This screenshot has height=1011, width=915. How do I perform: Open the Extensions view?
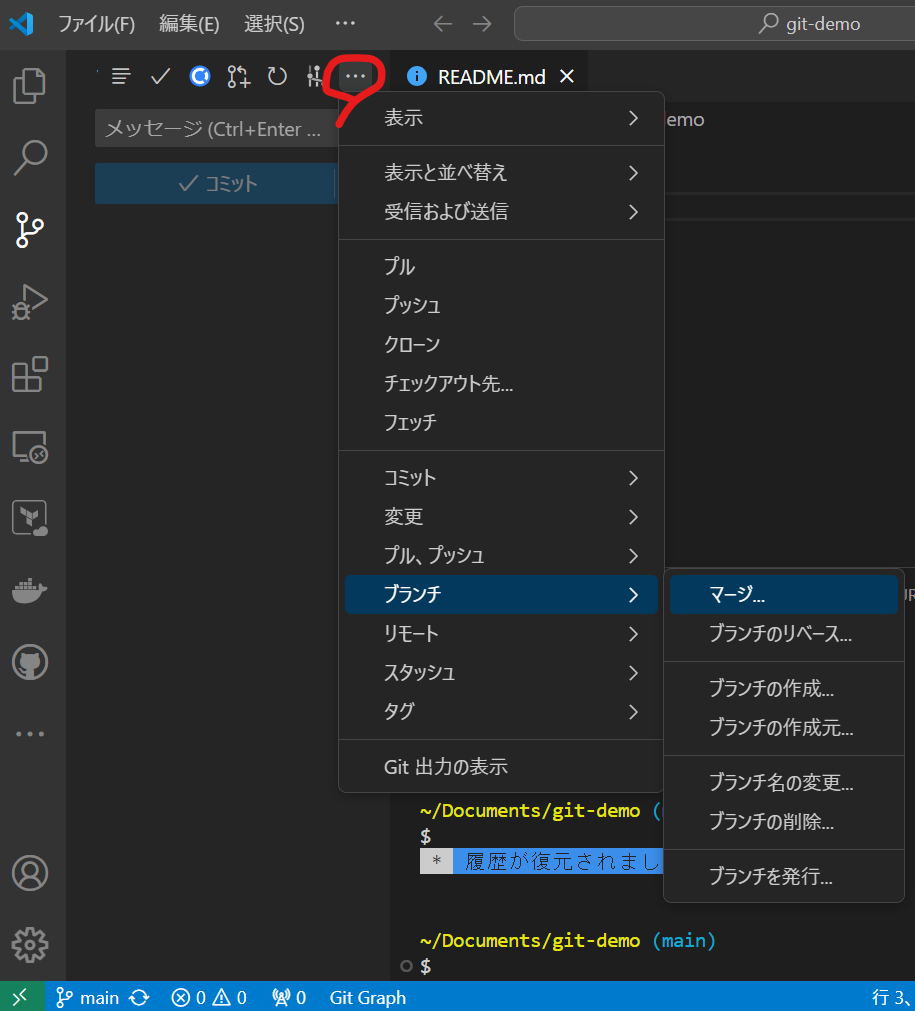(x=30, y=374)
